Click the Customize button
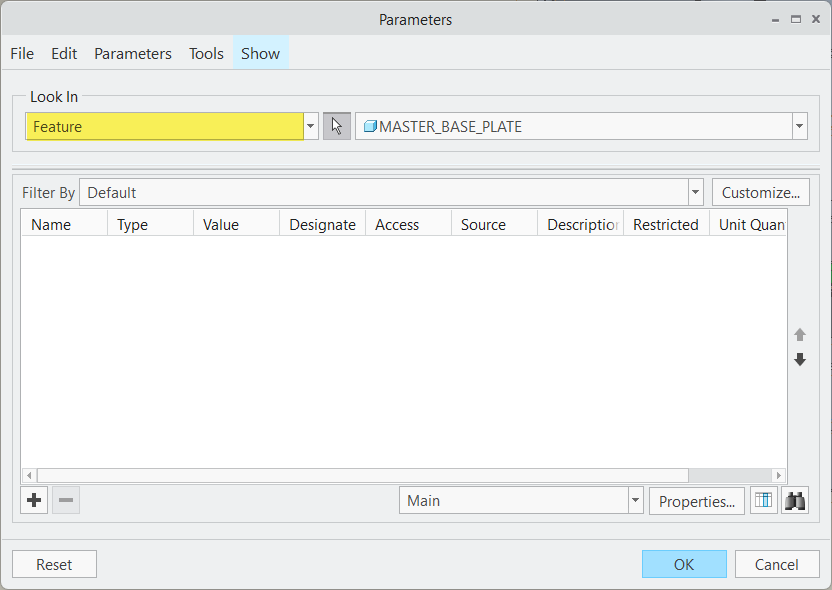832x590 pixels. (760, 192)
